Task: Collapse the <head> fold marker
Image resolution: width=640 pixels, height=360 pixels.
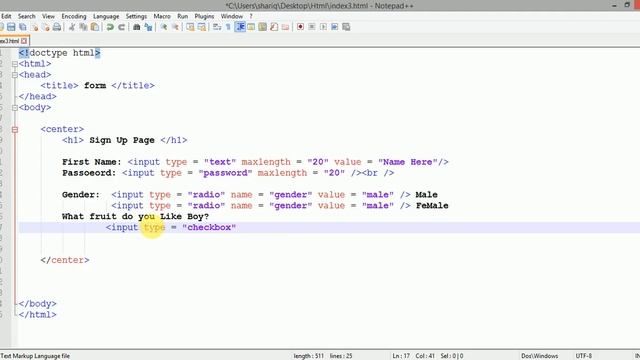Action: (x=15, y=75)
